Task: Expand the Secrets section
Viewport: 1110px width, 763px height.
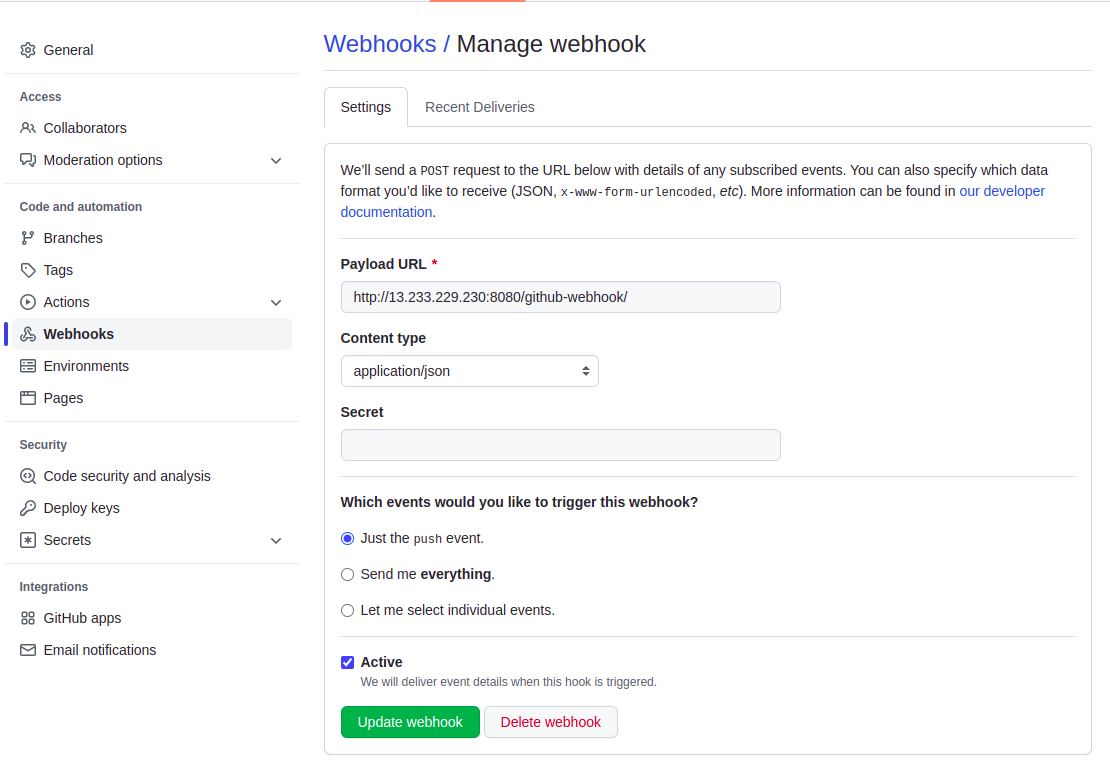Action: [276, 540]
